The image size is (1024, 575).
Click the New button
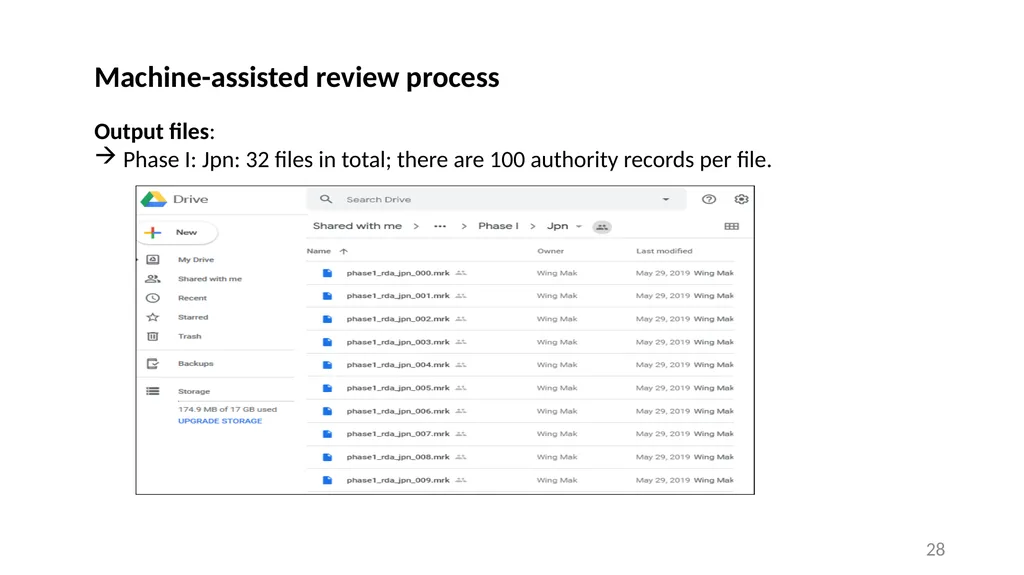click(x=178, y=233)
